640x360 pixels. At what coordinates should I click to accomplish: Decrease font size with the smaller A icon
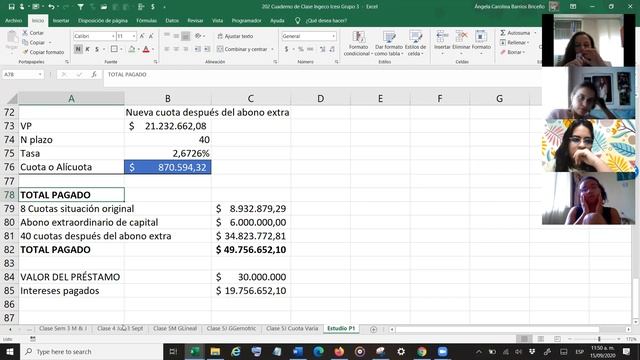[x=151, y=36]
